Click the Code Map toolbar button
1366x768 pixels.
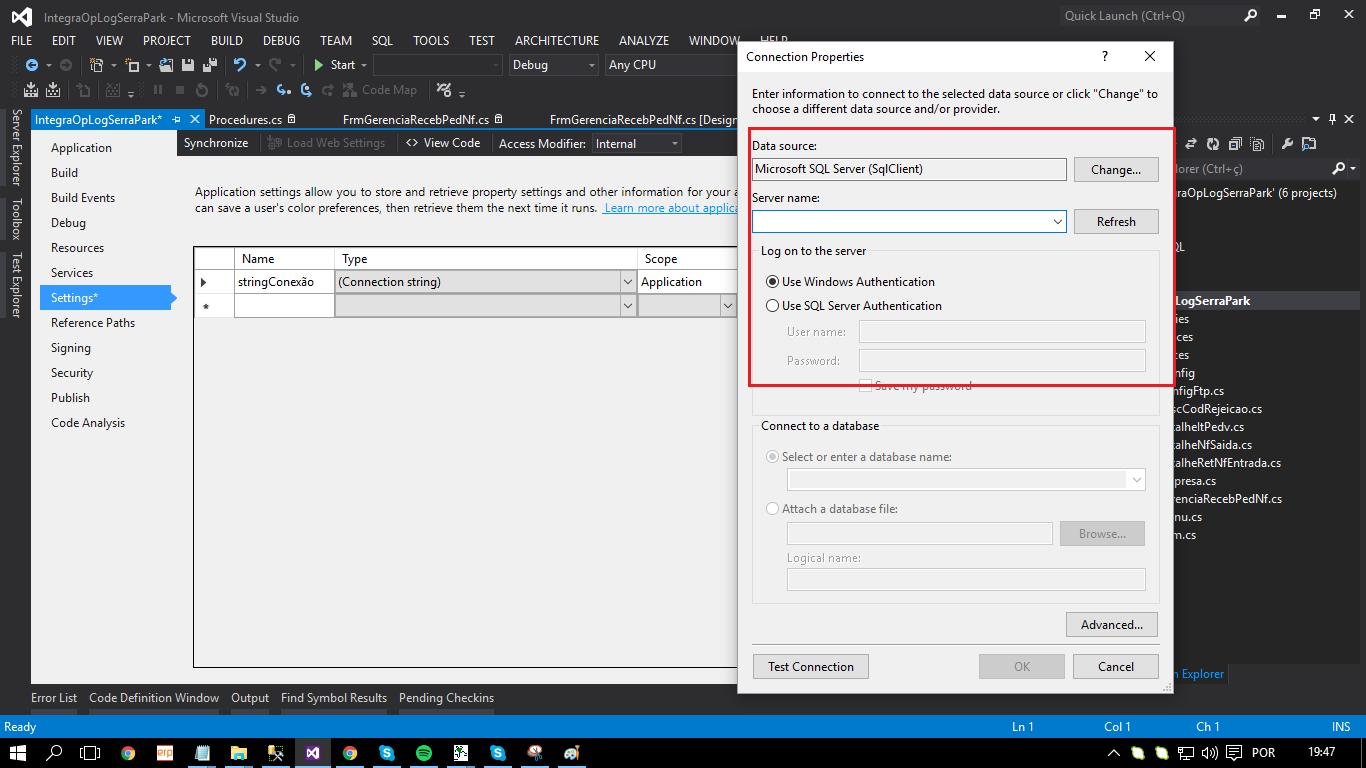pos(379,90)
